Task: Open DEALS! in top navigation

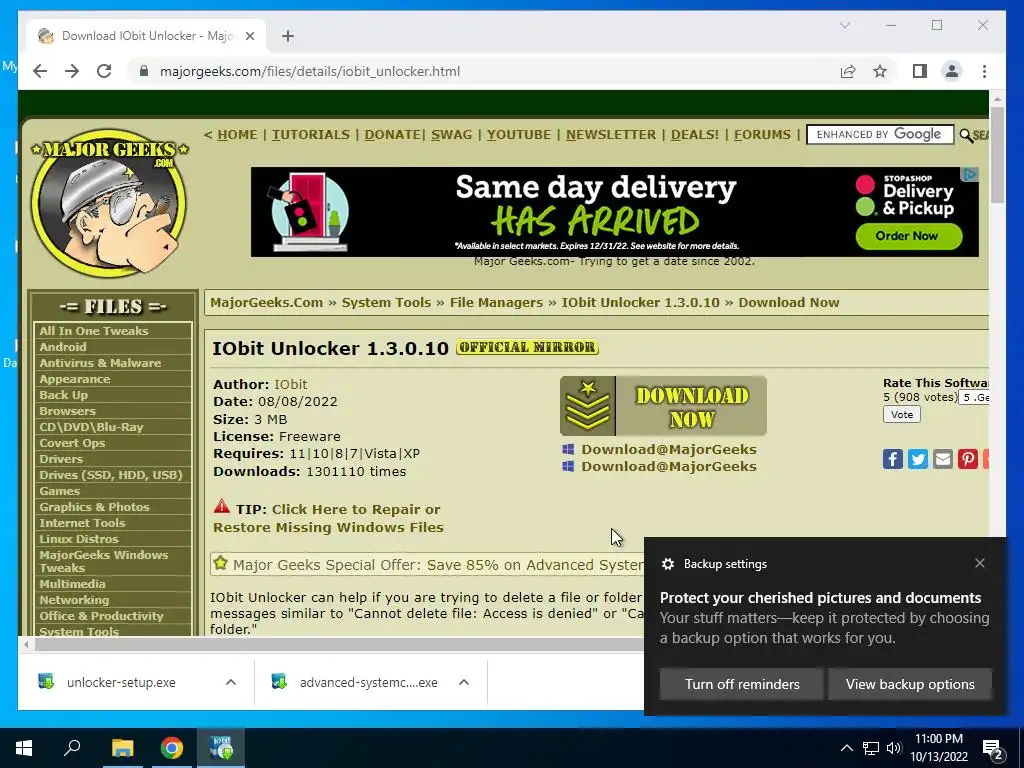Action: point(695,135)
